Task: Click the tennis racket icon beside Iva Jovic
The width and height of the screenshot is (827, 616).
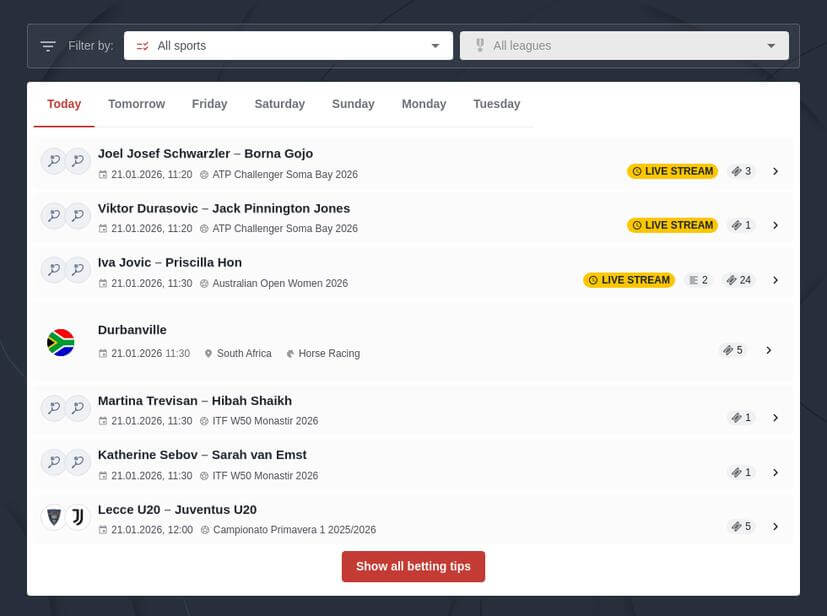Action: coord(53,269)
